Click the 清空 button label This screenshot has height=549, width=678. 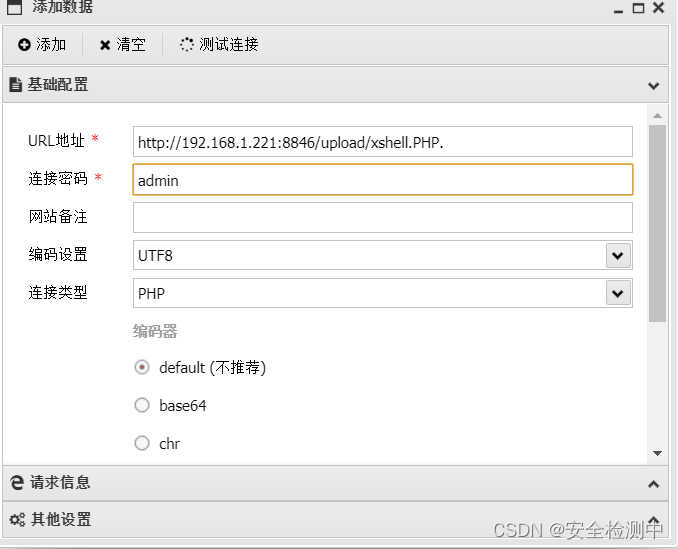pyautogui.click(x=131, y=45)
